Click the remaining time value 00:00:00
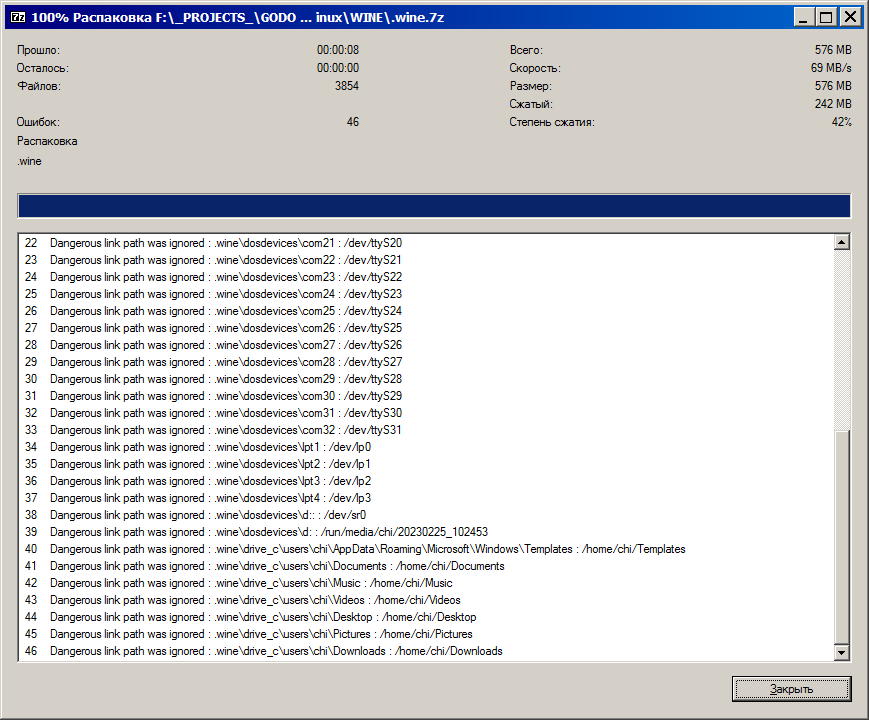869x720 pixels. (x=338, y=68)
